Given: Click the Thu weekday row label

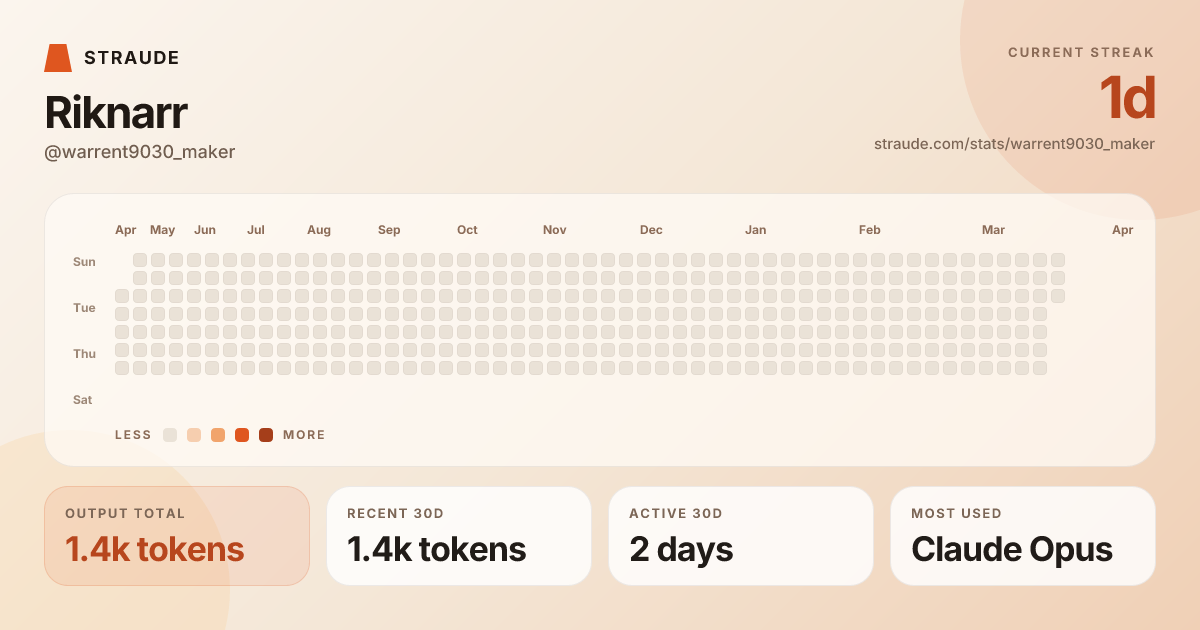Looking at the screenshot, I should click(84, 354).
